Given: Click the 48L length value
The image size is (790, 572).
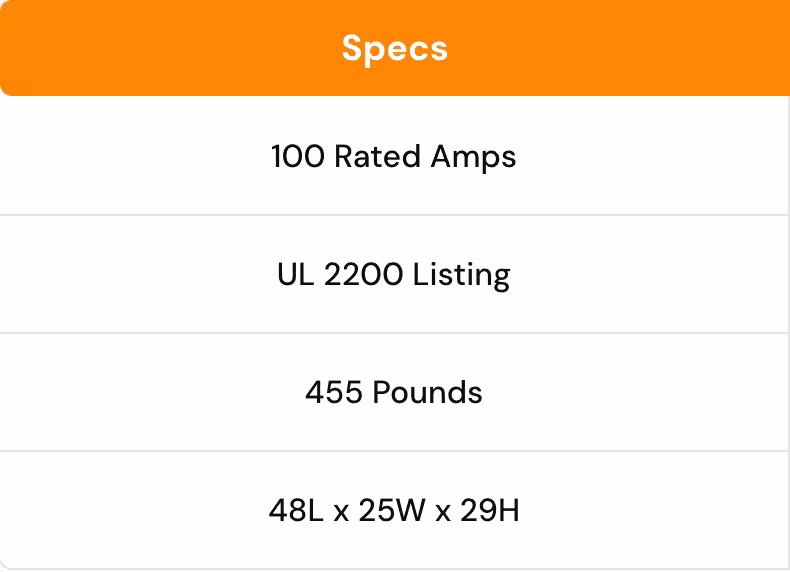Looking at the screenshot, I should point(294,511).
